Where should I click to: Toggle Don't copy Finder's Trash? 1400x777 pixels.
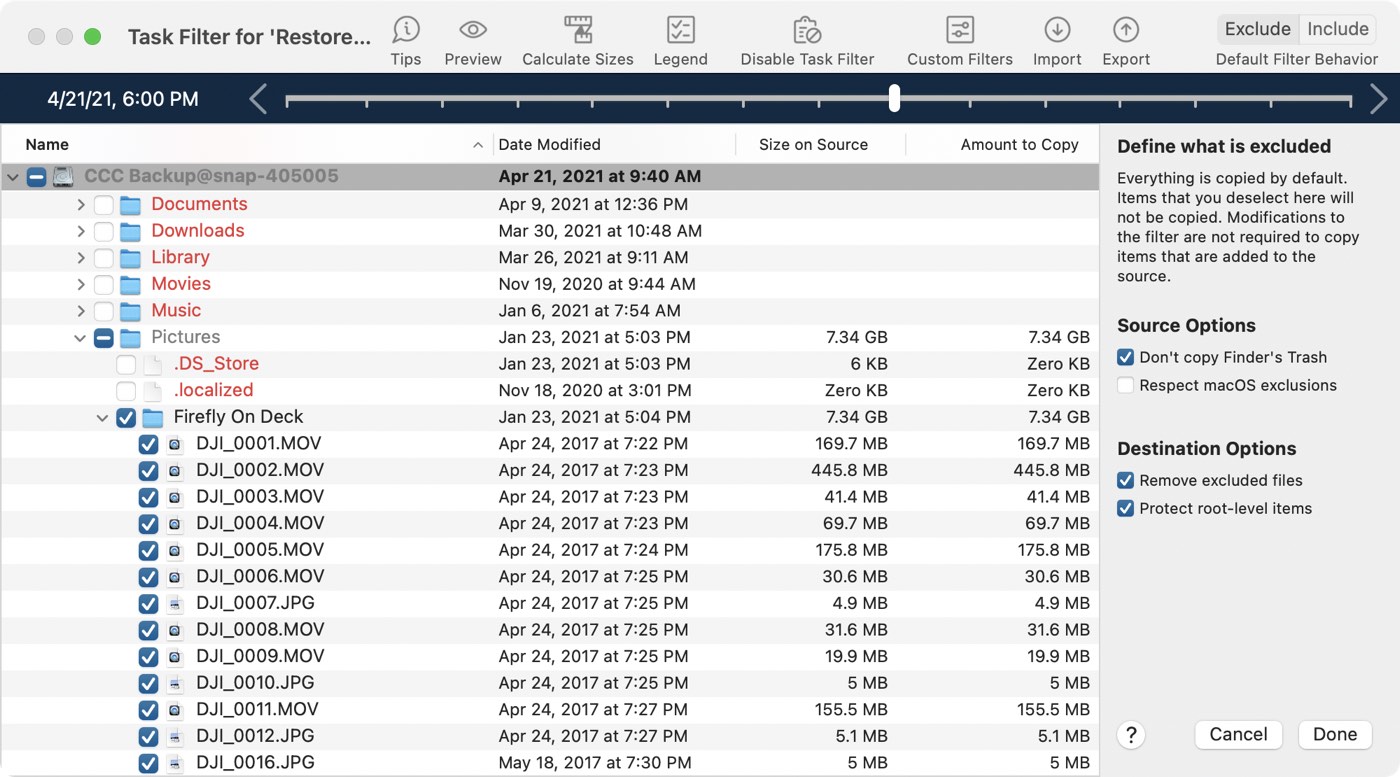click(x=1126, y=357)
